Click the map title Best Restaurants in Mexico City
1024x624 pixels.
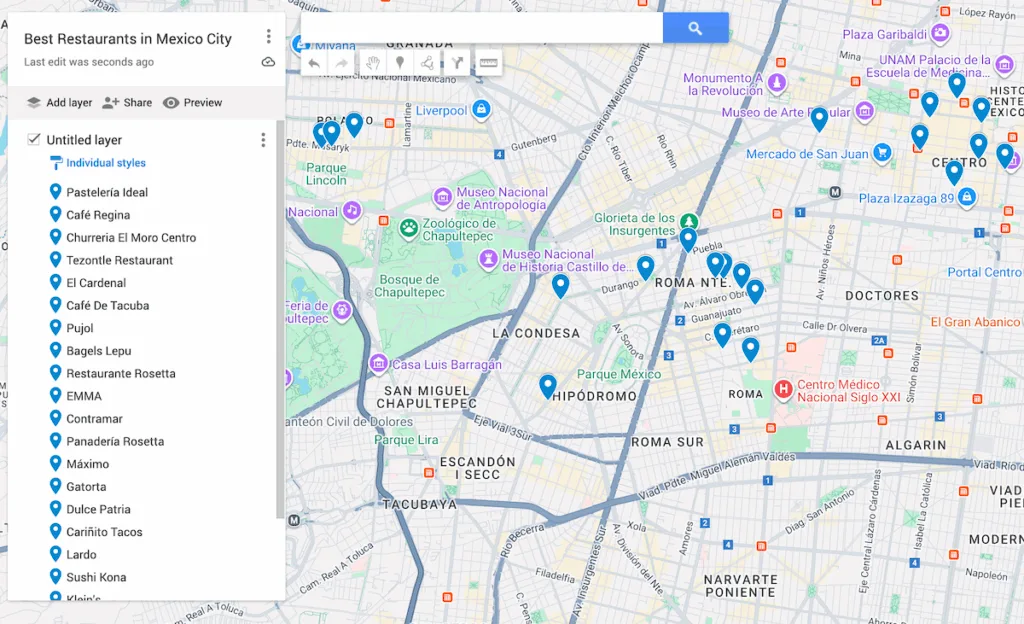(x=128, y=39)
